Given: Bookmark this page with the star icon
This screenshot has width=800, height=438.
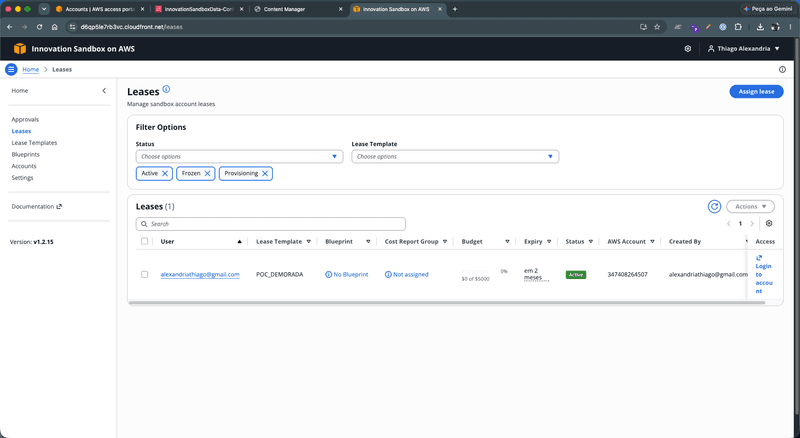Looking at the screenshot, I should (657, 27).
